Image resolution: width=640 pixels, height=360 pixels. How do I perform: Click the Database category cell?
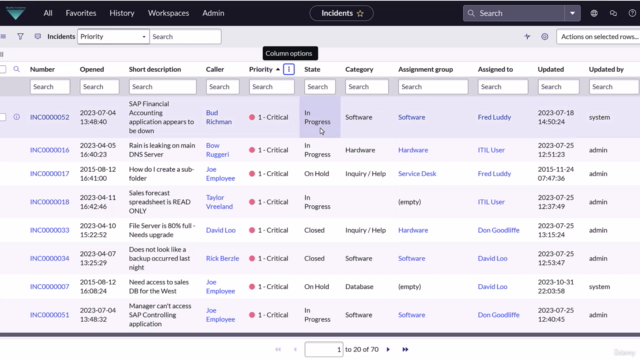pos(359,287)
